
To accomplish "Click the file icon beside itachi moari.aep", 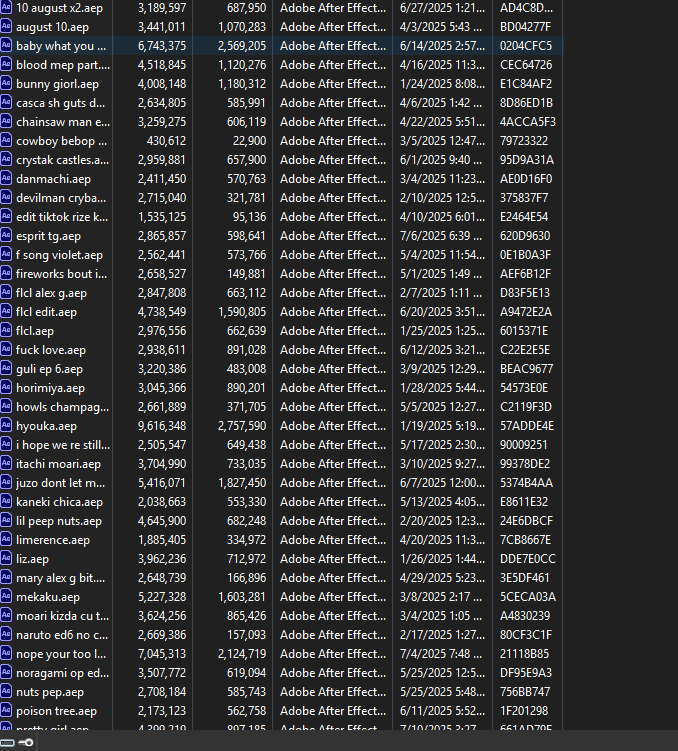I will click(6, 463).
